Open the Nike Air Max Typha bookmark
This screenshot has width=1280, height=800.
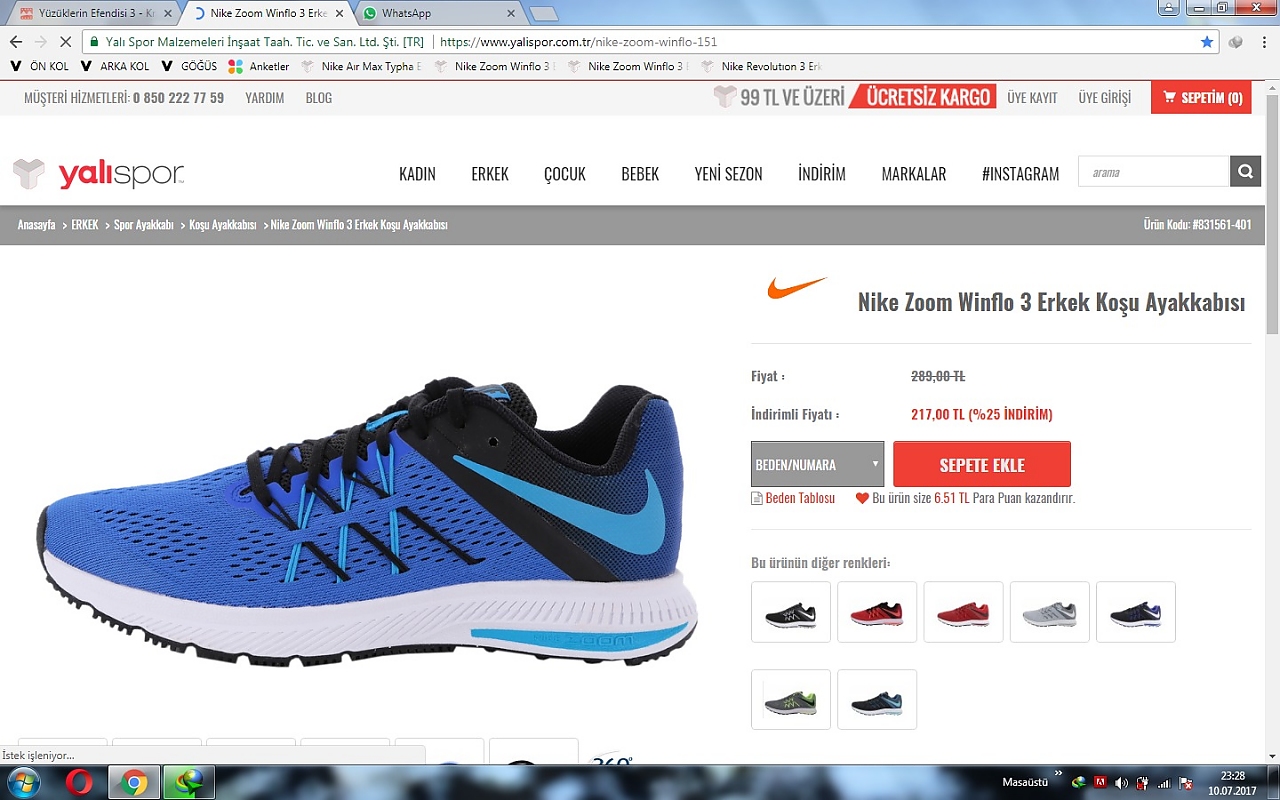click(x=361, y=67)
